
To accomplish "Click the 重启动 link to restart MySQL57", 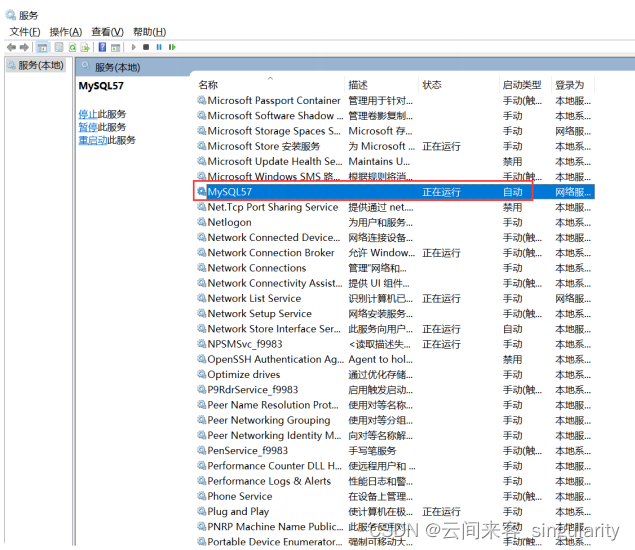I will click(93, 140).
